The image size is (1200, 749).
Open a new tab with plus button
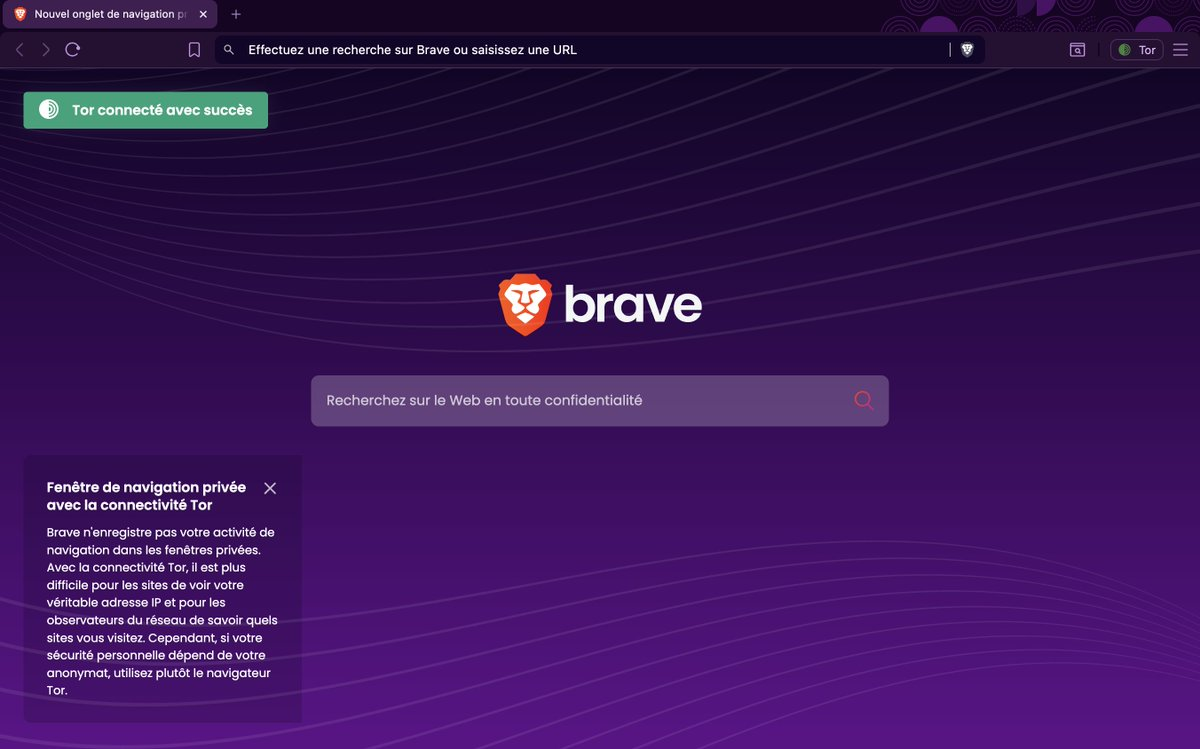click(236, 14)
